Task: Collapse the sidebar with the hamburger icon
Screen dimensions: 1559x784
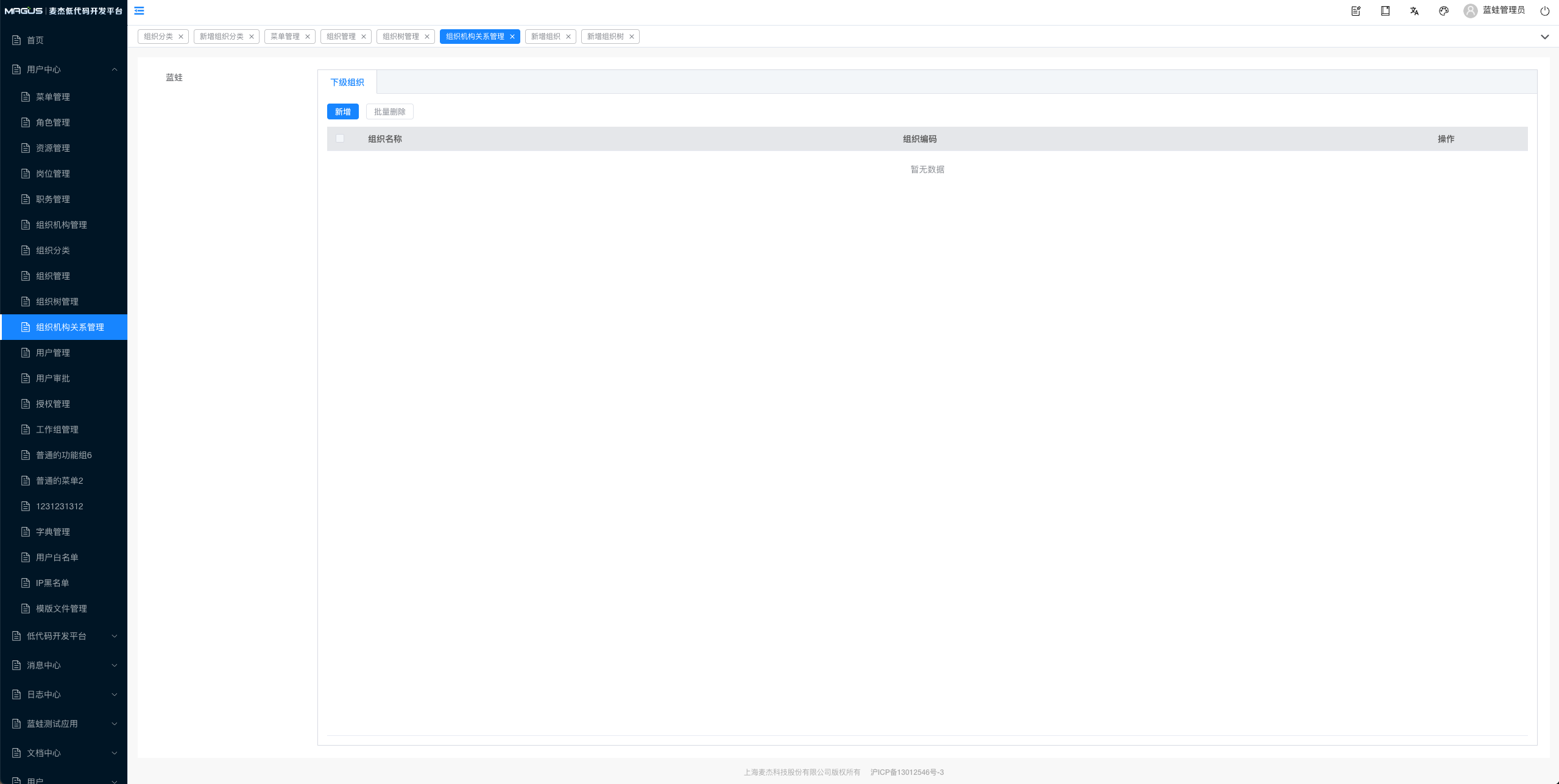Action: [x=140, y=11]
